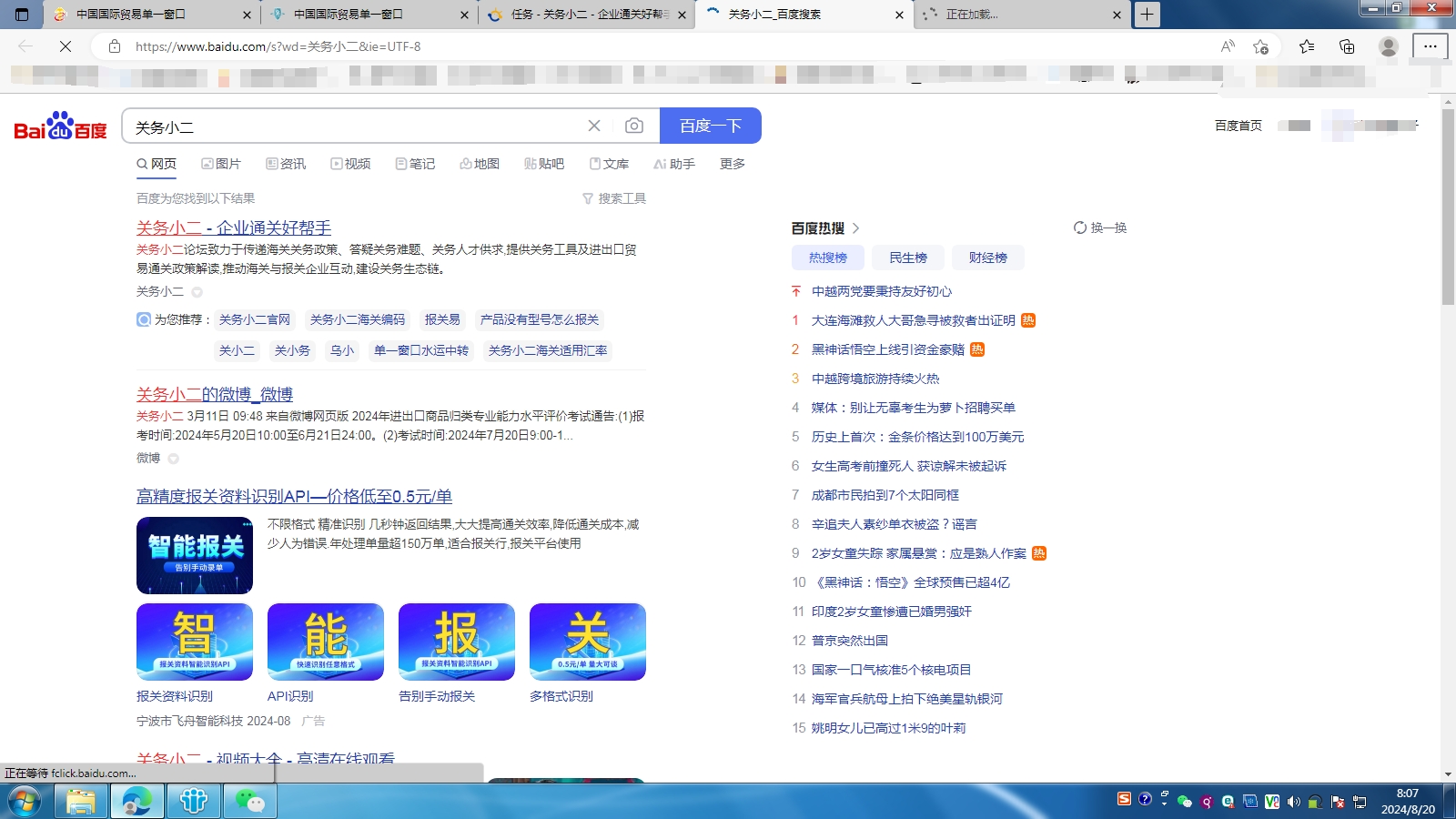Open tab actions menu icon

pos(22,15)
